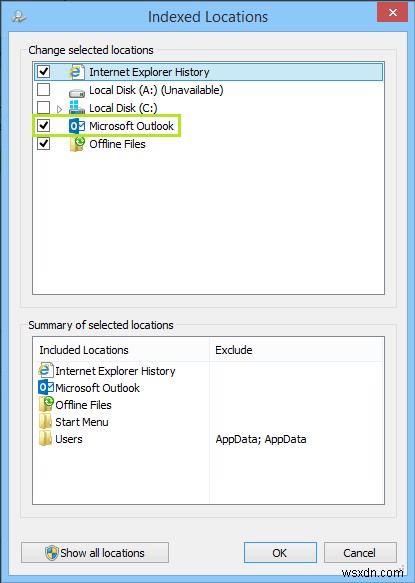Click the Users folder icon in summary
This screenshot has height=583, width=415.
click(45, 439)
